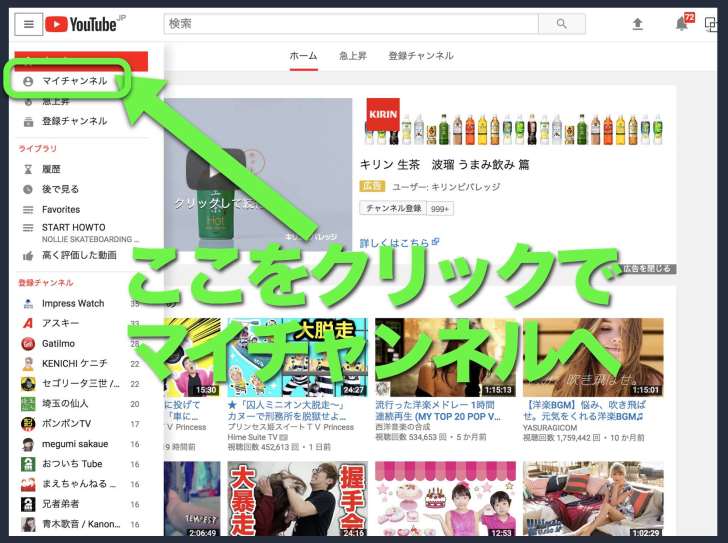The height and width of the screenshot is (543, 728).
Task: Open 登録チャンネル in the sidebar
Action: tap(74, 122)
